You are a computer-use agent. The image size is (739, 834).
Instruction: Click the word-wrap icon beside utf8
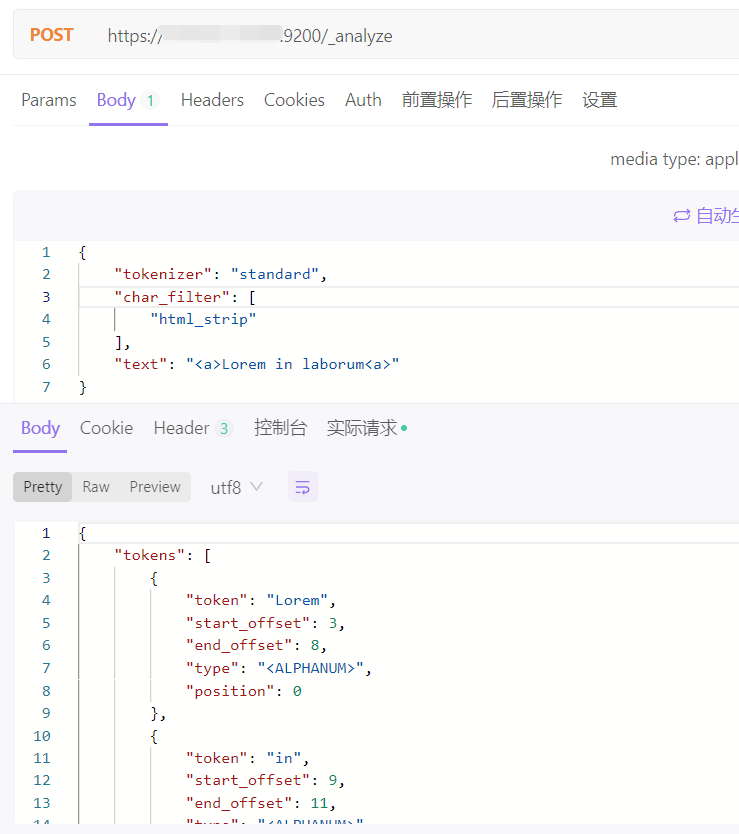coord(303,487)
